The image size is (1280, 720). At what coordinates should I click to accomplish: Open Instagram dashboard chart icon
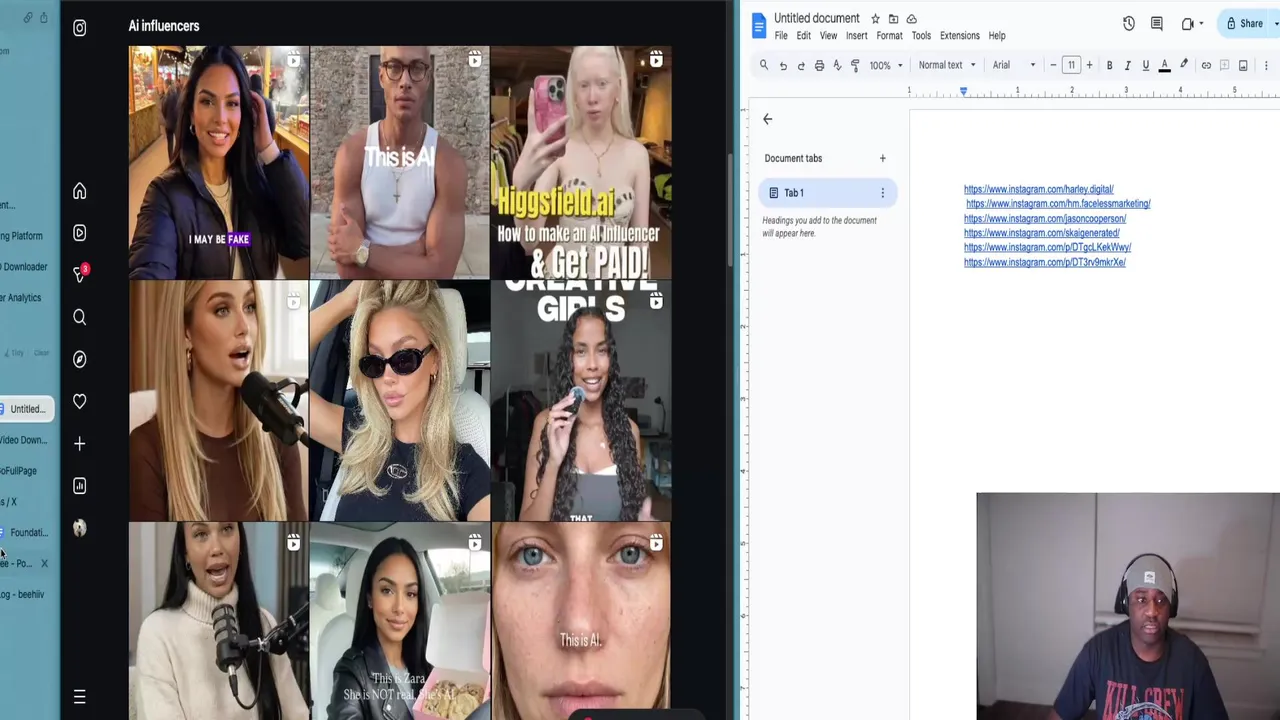[x=80, y=486]
